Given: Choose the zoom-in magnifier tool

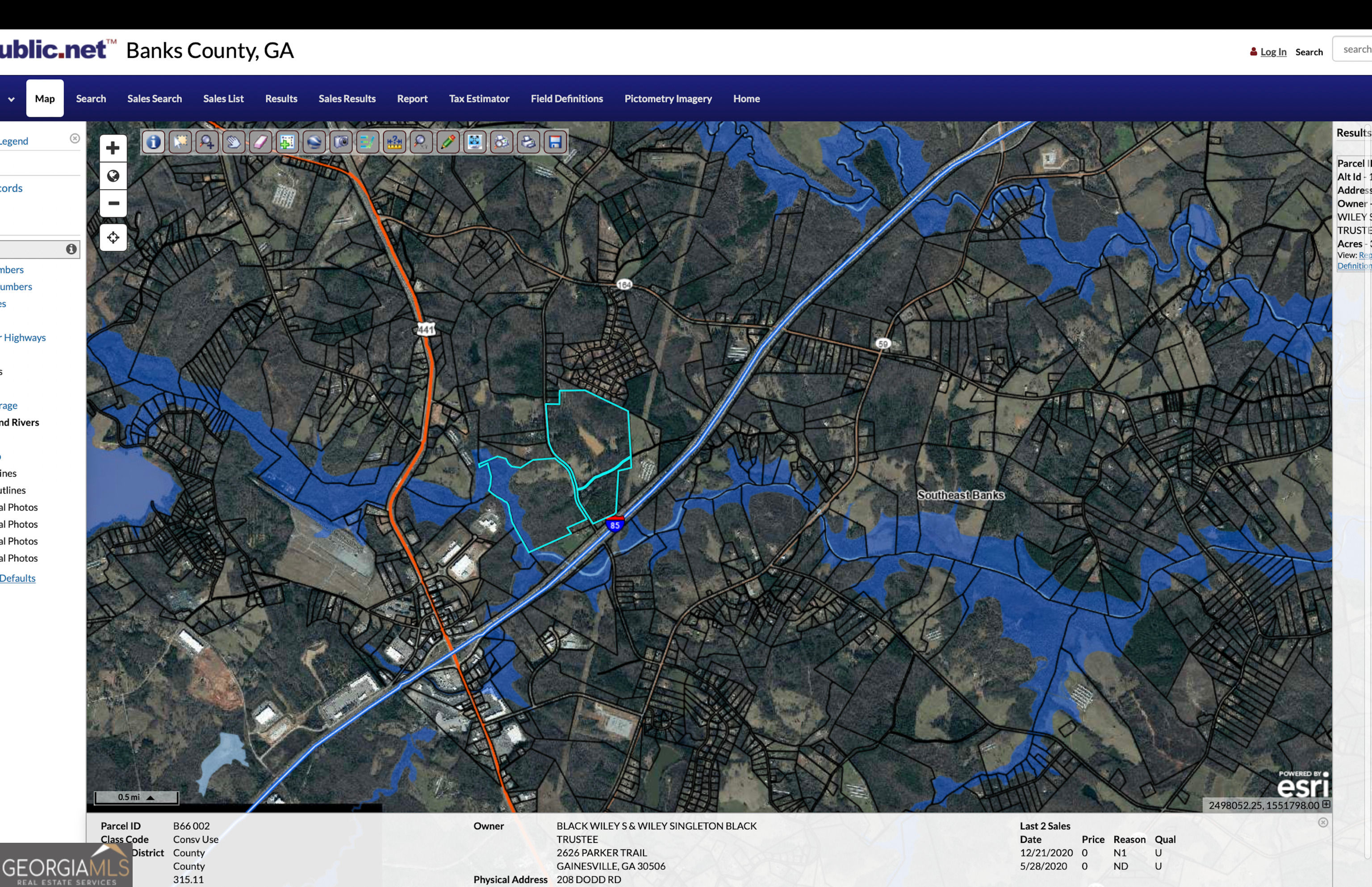Looking at the screenshot, I should coord(207,142).
